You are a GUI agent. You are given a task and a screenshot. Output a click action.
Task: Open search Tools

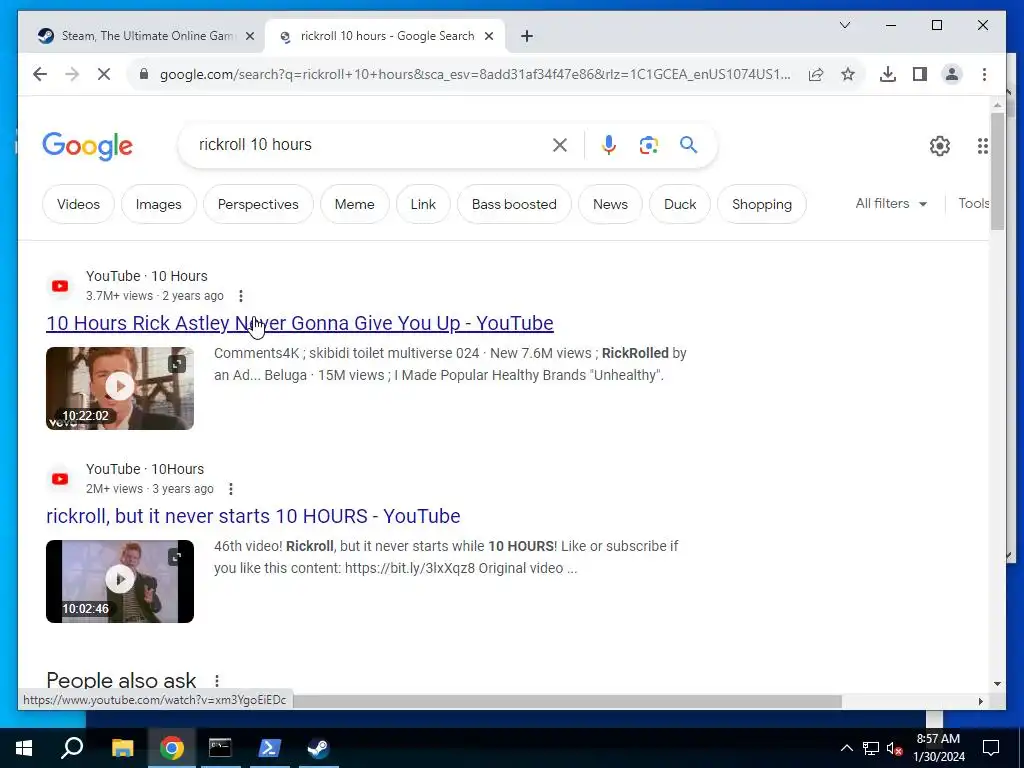click(x=973, y=204)
